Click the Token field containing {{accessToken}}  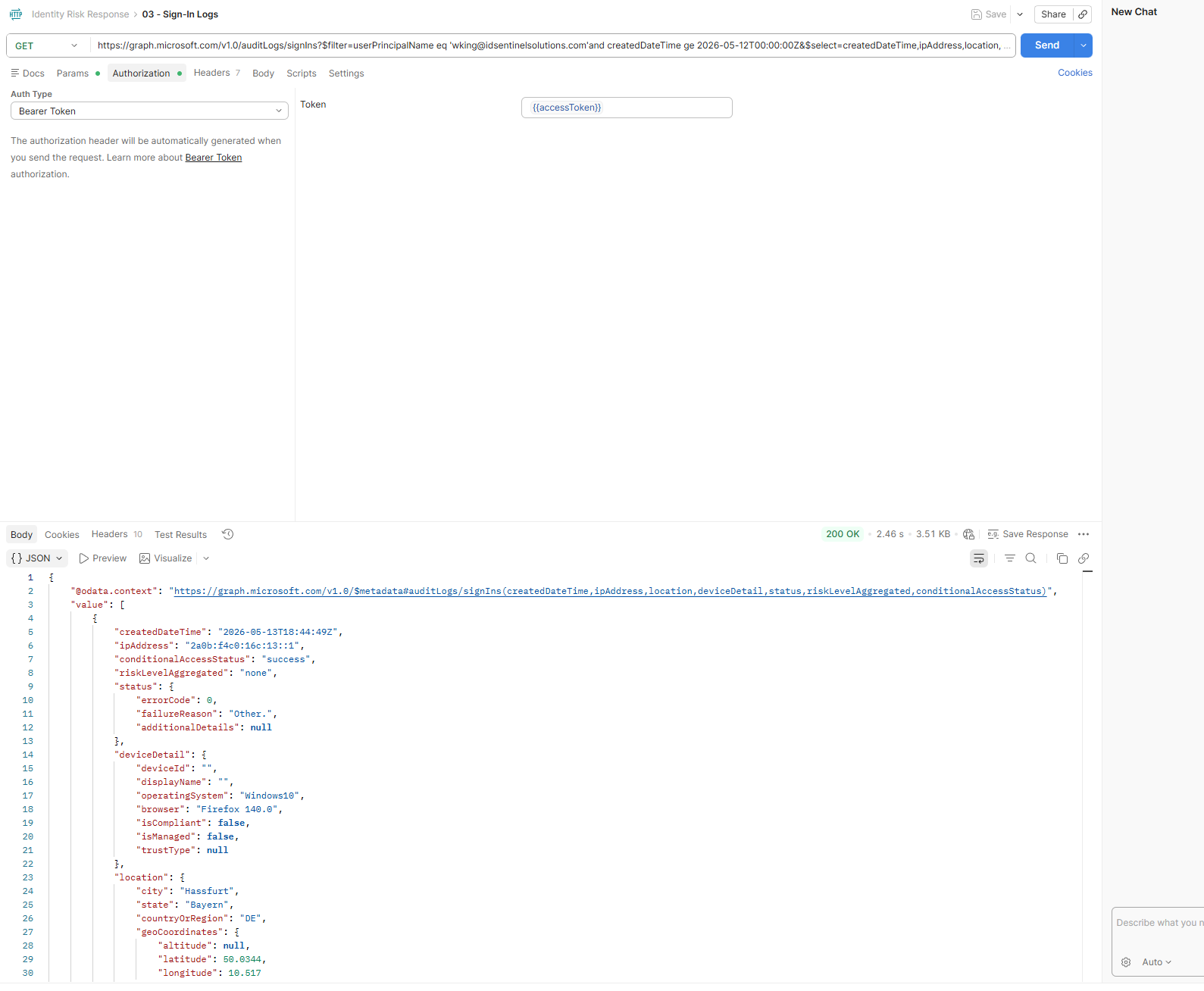point(627,108)
